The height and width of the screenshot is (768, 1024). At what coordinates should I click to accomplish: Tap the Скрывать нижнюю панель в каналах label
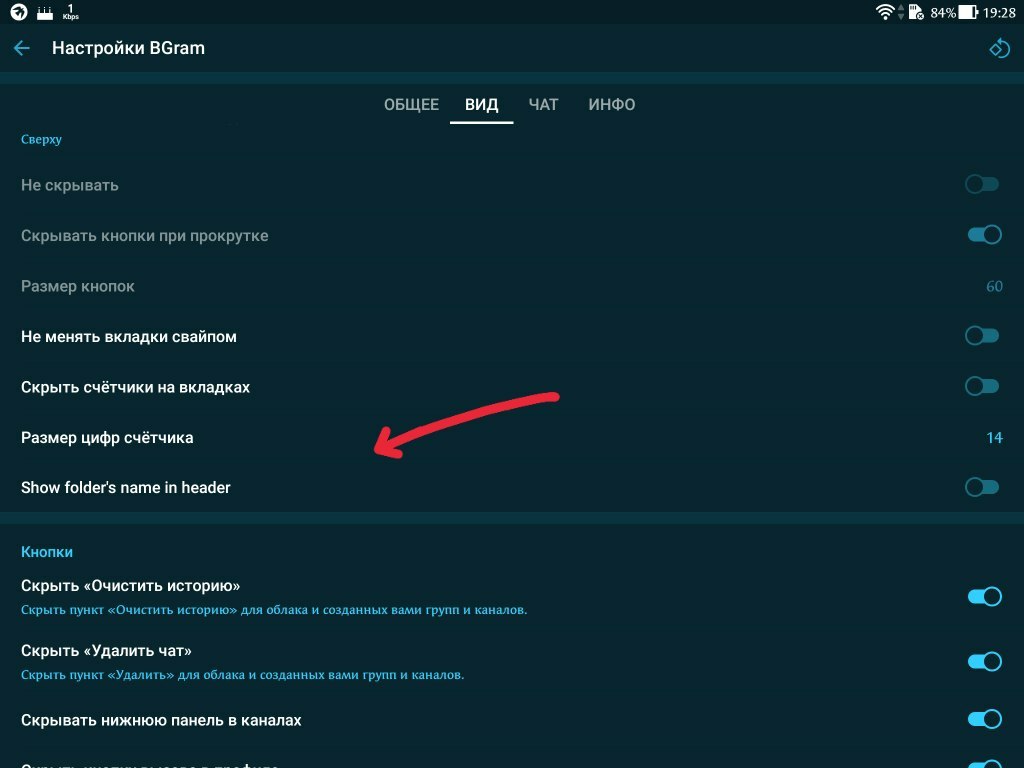point(161,720)
